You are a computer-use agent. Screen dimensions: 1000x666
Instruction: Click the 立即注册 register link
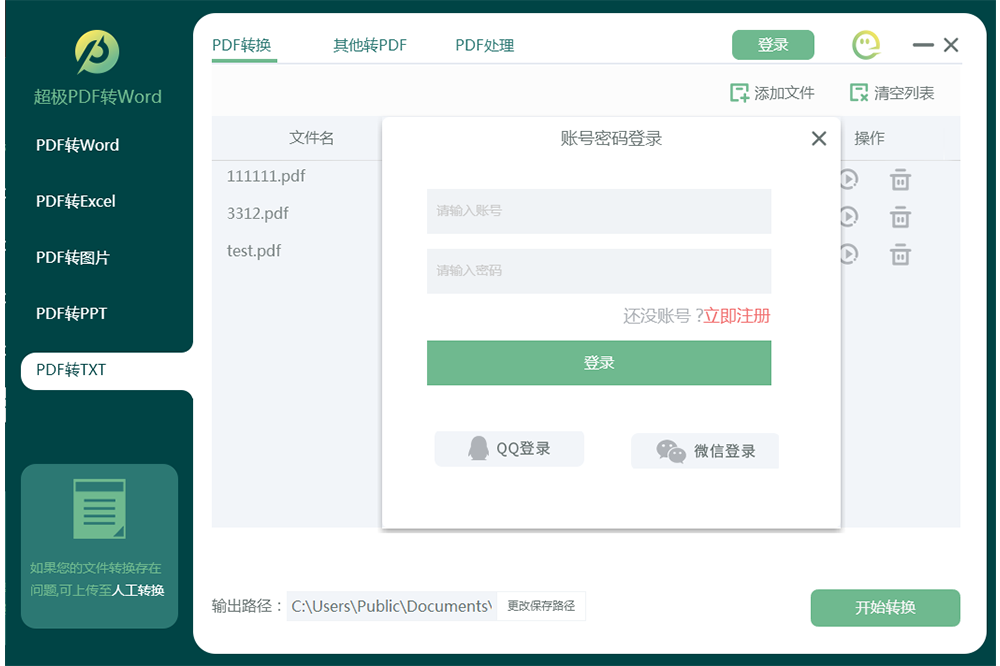pyautogui.click(x=737, y=316)
